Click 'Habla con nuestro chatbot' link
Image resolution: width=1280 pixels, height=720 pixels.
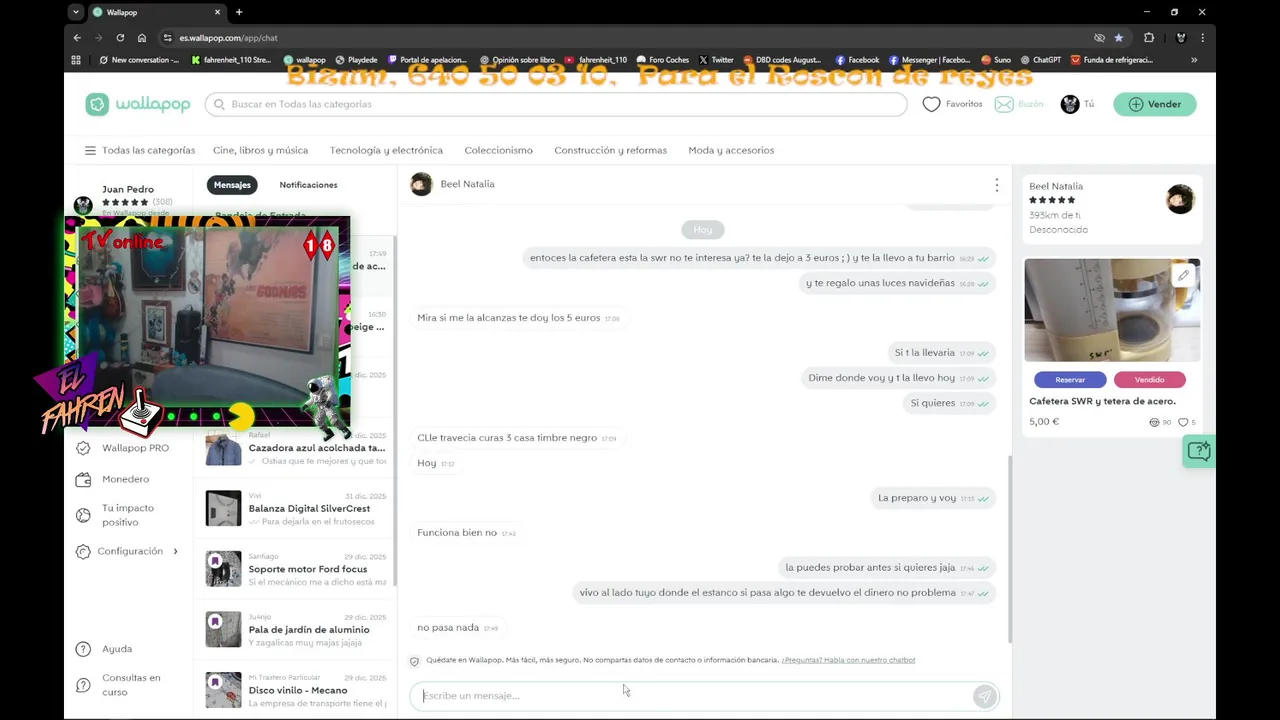coord(848,660)
